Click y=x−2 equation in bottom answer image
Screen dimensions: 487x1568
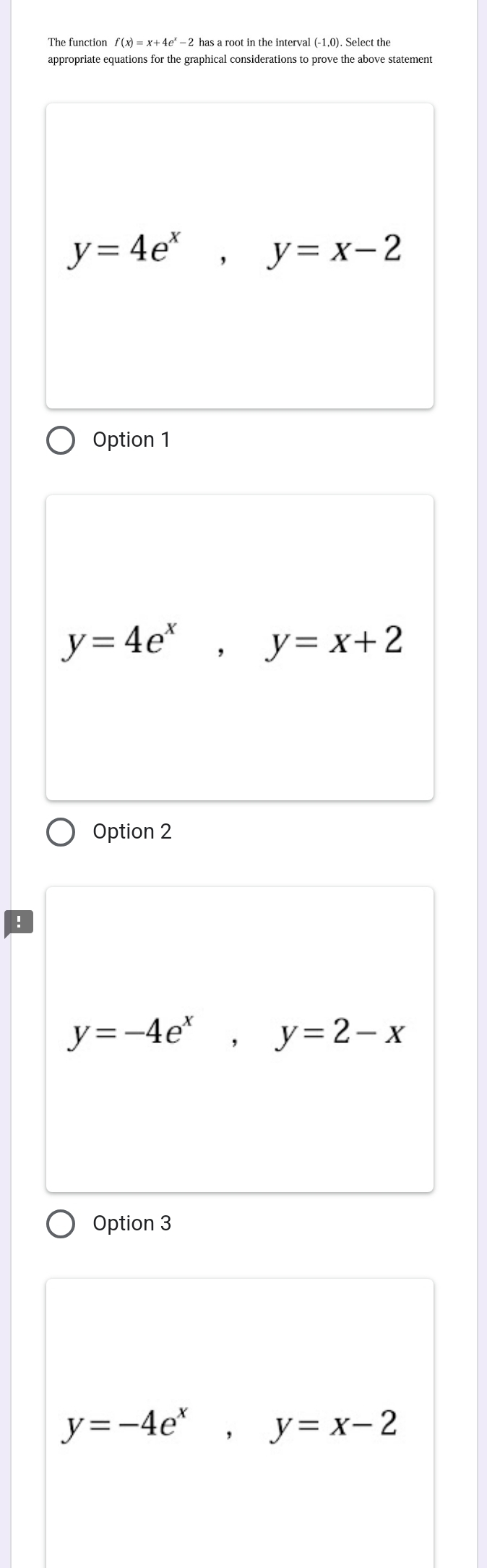click(332, 1425)
